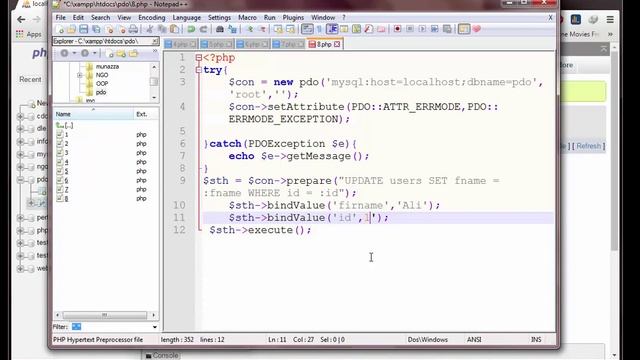The height and width of the screenshot is (360, 640).
Task: Click the Print toolbar icon
Action: (133, 29)
